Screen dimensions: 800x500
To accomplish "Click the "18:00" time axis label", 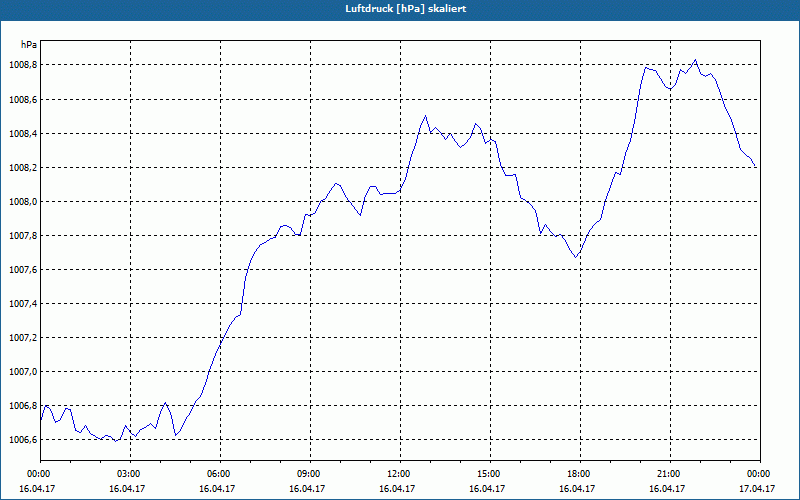I will (577, 474).
